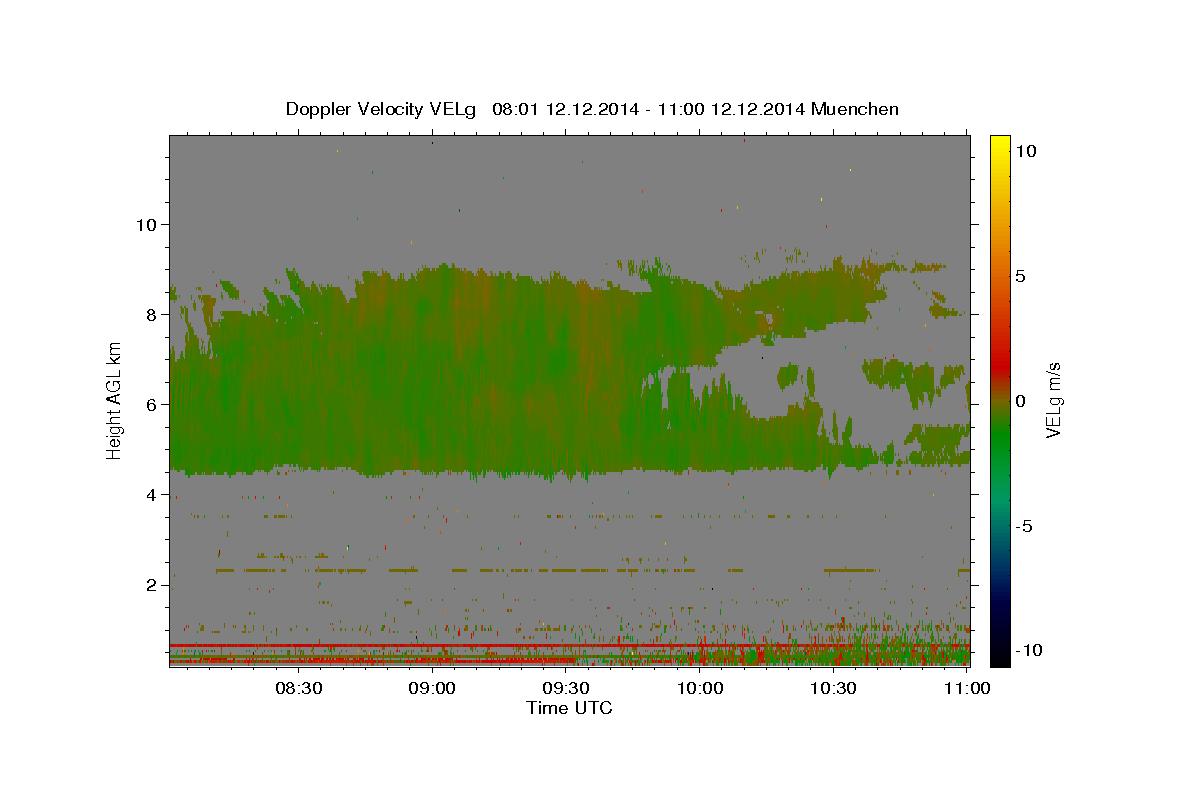Click the 10:30 time tick label
The height and width of the screenshot is (800, 1200).
tap(833, 689)
